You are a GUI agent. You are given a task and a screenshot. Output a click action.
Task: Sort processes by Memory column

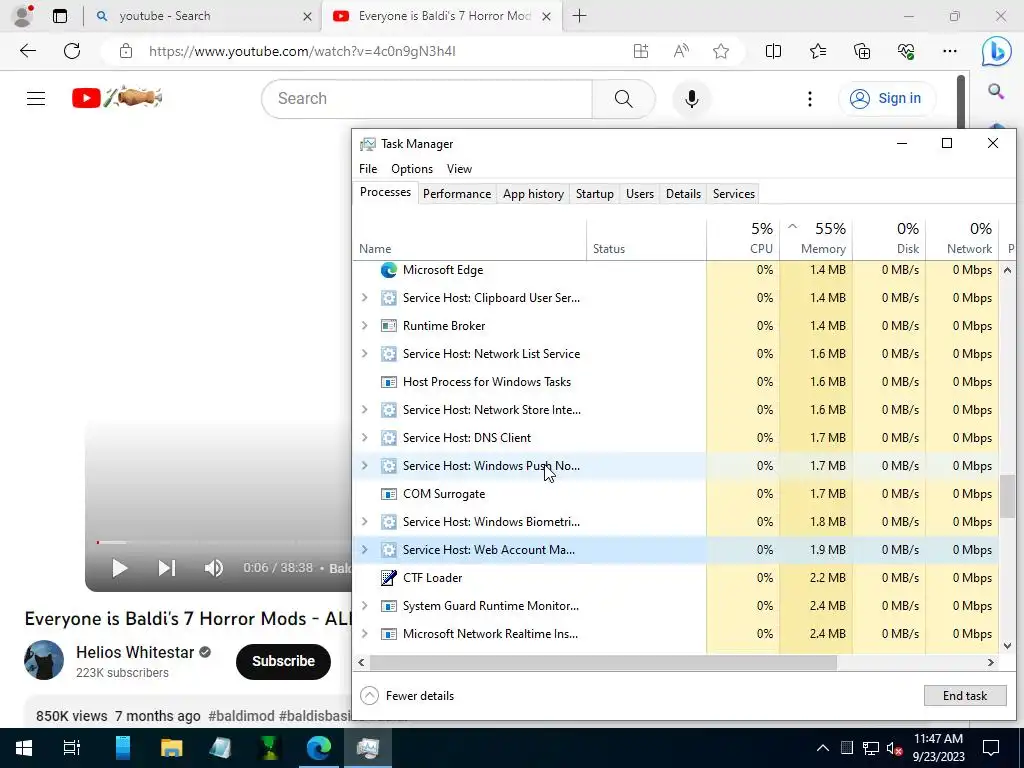(816, 238)
